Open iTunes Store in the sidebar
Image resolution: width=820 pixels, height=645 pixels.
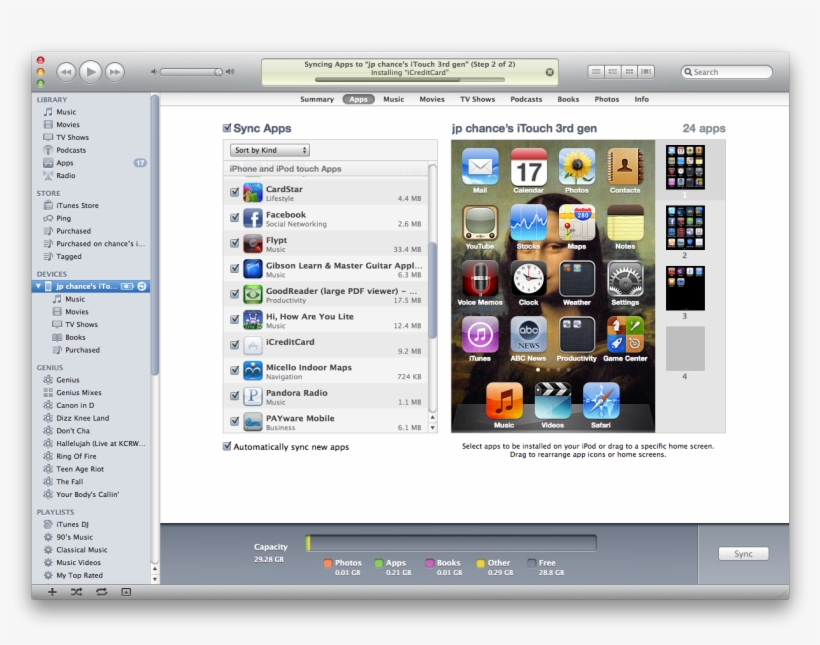pos(77,205)
